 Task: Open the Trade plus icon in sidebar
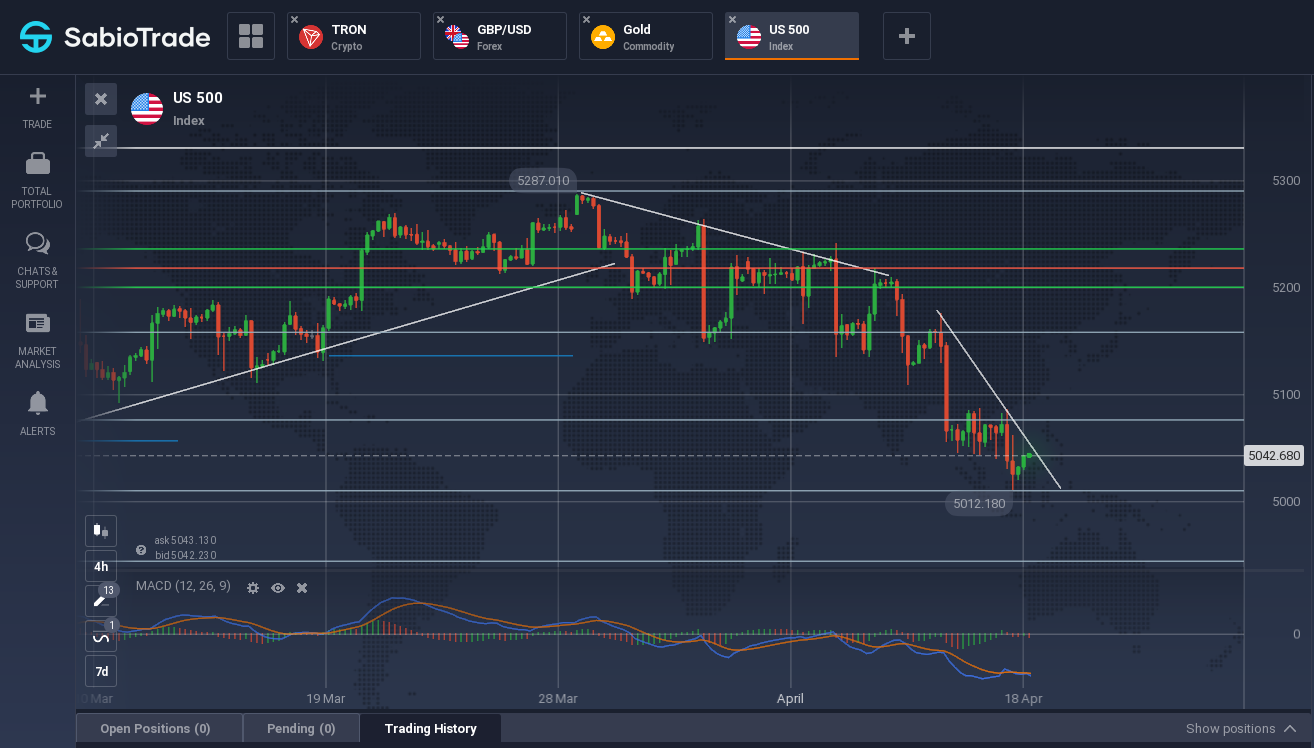click(37, 97)
